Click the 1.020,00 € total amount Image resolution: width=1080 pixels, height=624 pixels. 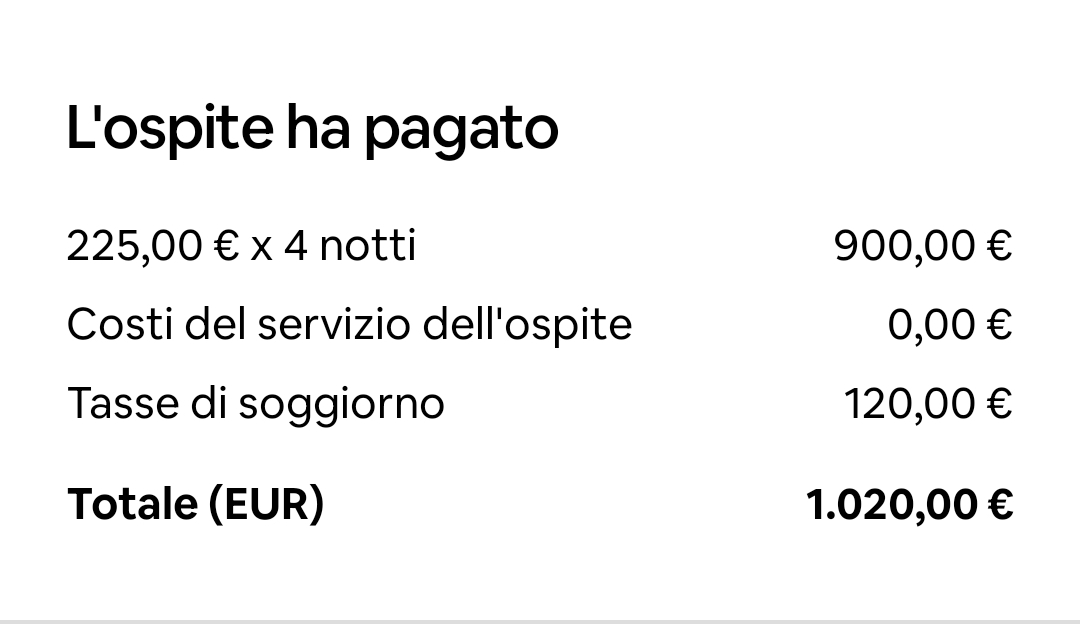[x=909, y=504]
